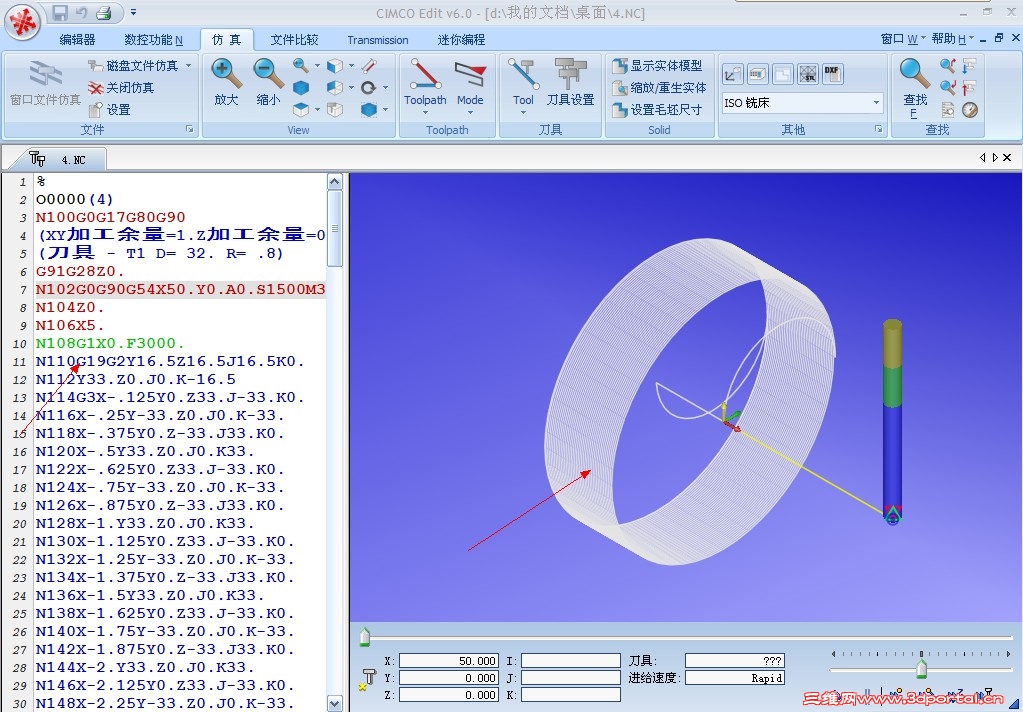Click 窗口文件仿真 window file simulation

45,82
